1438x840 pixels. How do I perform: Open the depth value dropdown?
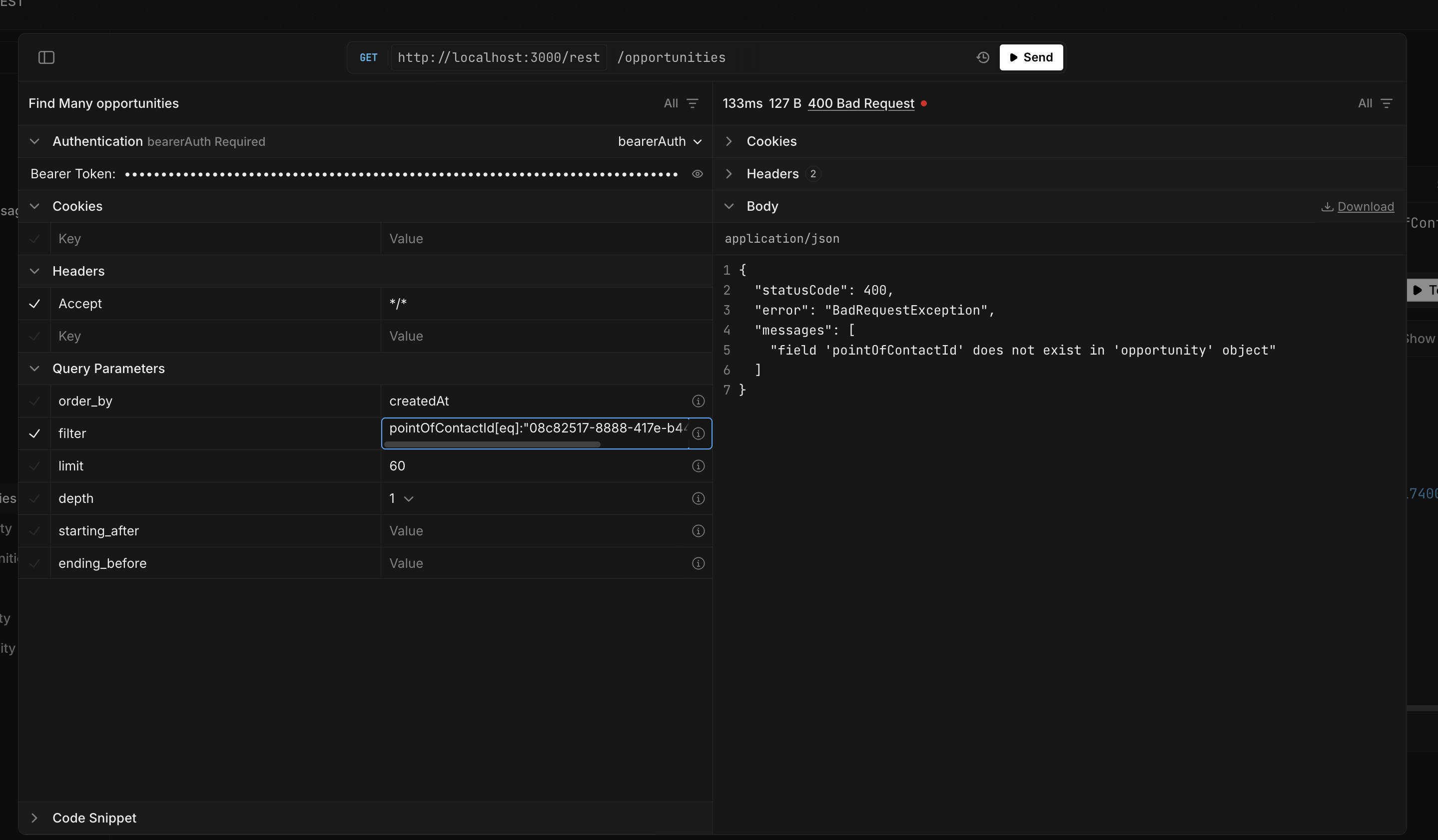click(x=401, y=499)
